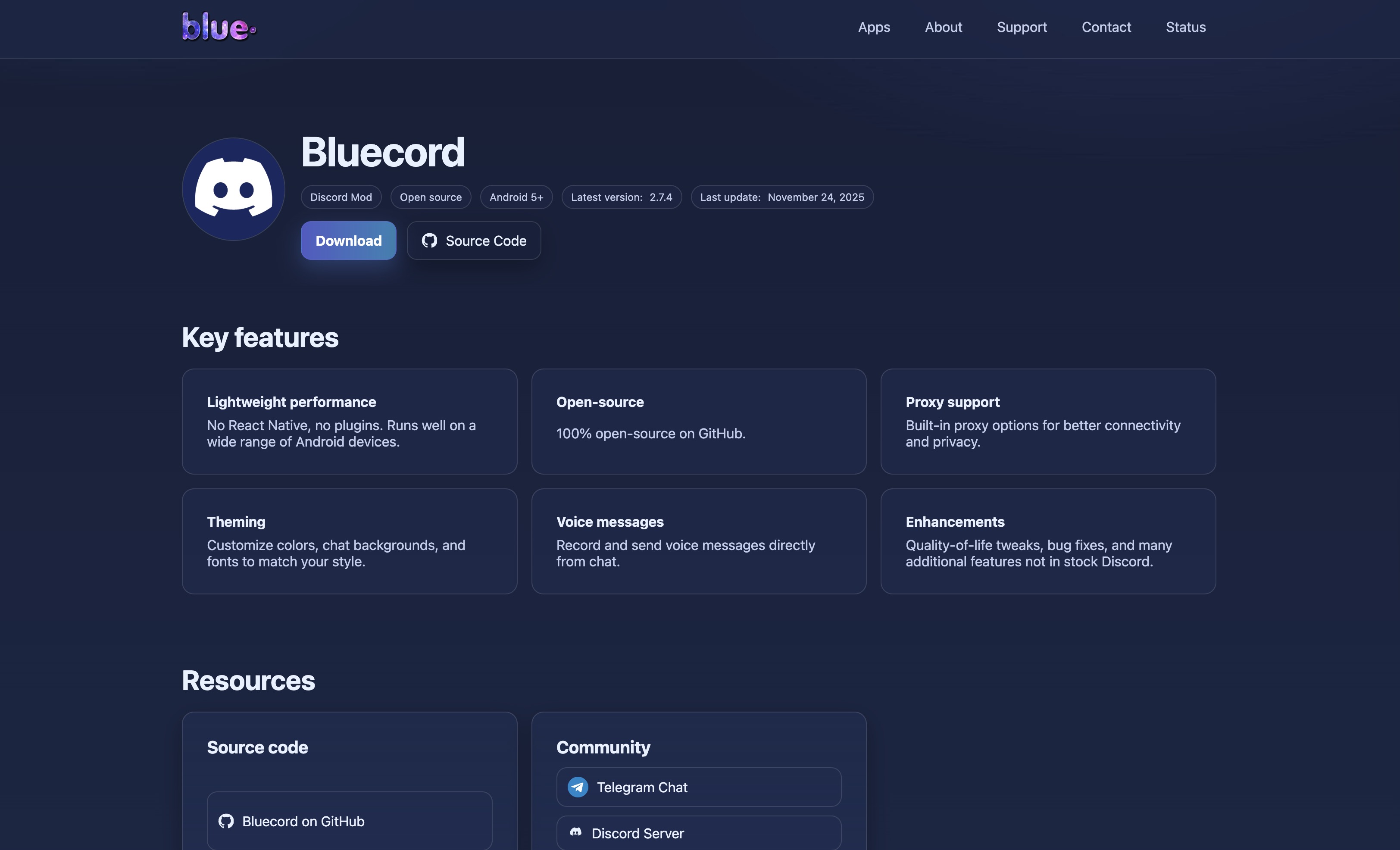Click the GitHub icon beside Bluecord on GitHub
Image resolution: width=1400 pixels, height=850 pixels.
(x=226, y=821)
